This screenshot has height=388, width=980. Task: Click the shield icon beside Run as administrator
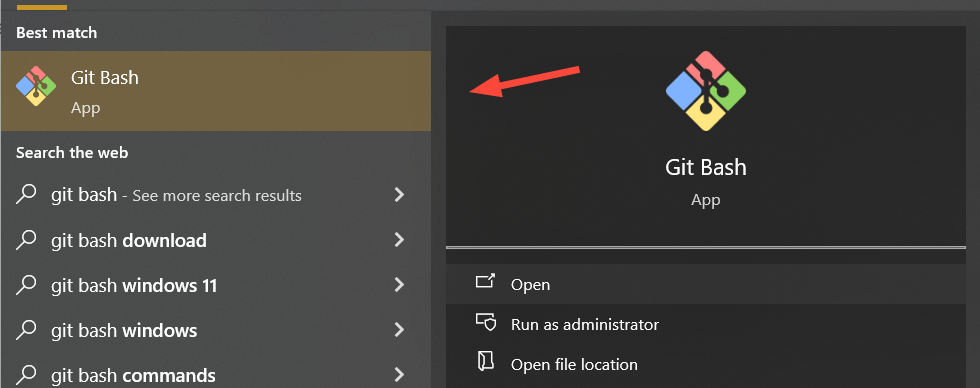[x=486, y=322]
